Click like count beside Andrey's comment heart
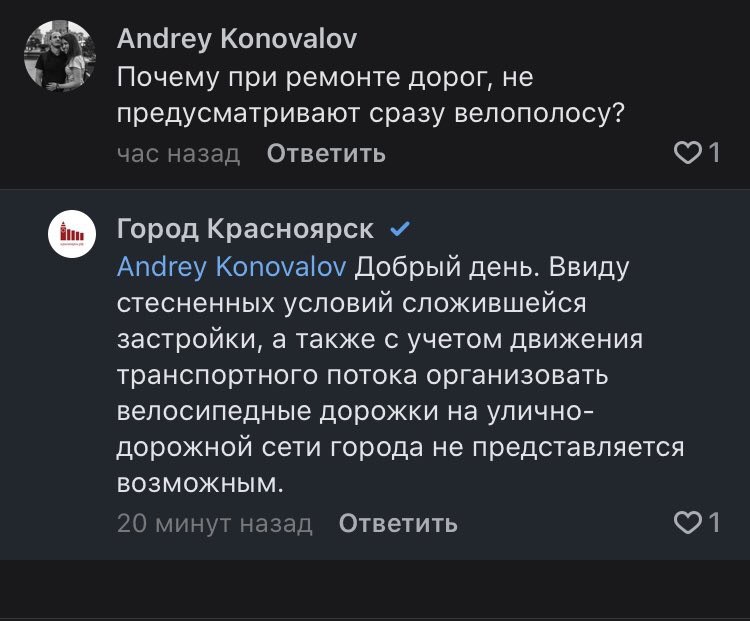 click(714, 153)
